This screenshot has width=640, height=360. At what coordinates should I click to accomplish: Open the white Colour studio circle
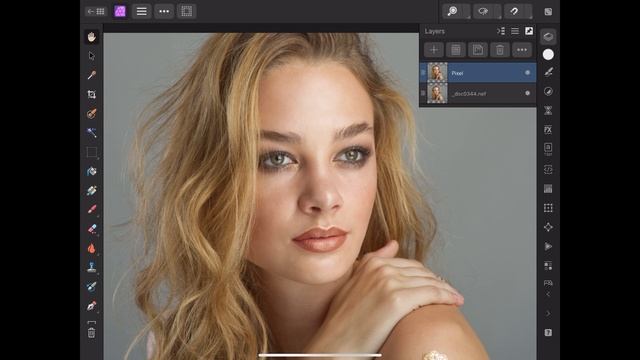click(548, 55)
